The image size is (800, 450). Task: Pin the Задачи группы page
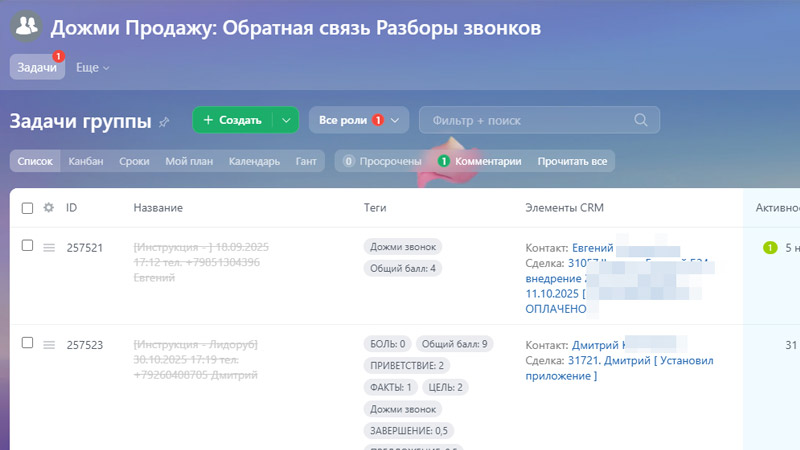(x=164, y=122)
